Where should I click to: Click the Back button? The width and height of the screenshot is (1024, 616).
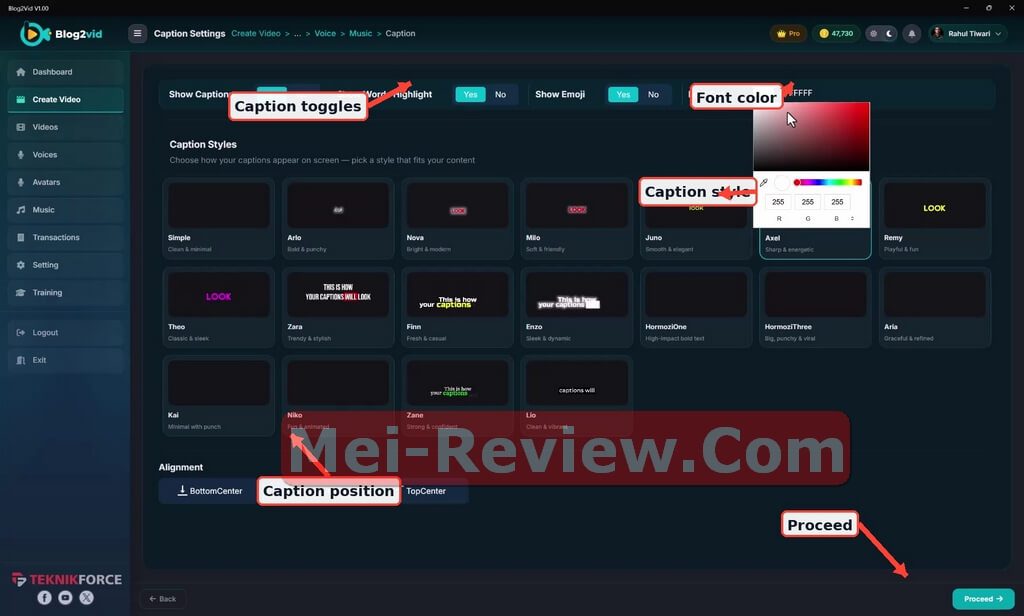[163, 598]
